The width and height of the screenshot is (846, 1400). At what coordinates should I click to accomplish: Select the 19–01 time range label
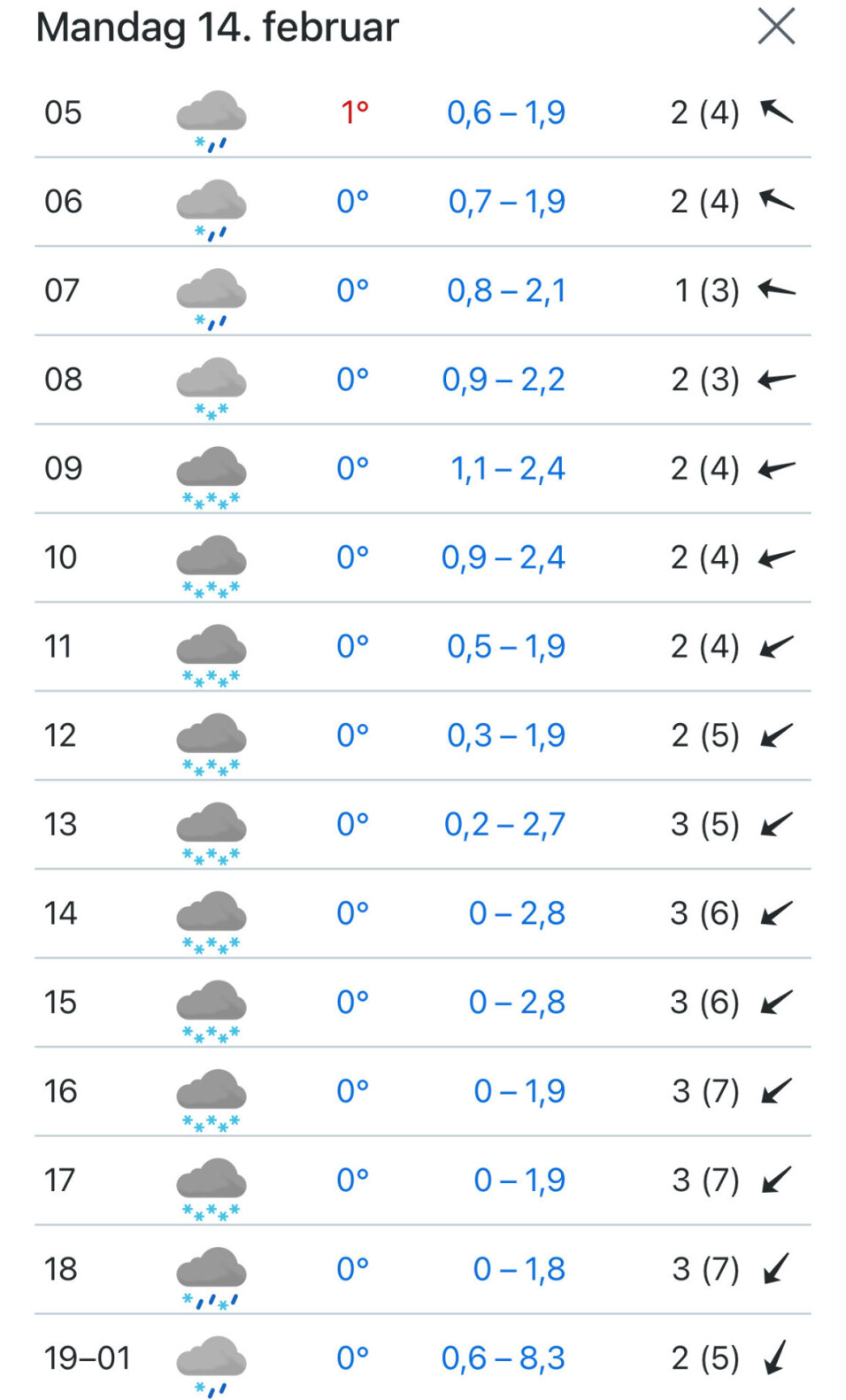pos(87,1358)
